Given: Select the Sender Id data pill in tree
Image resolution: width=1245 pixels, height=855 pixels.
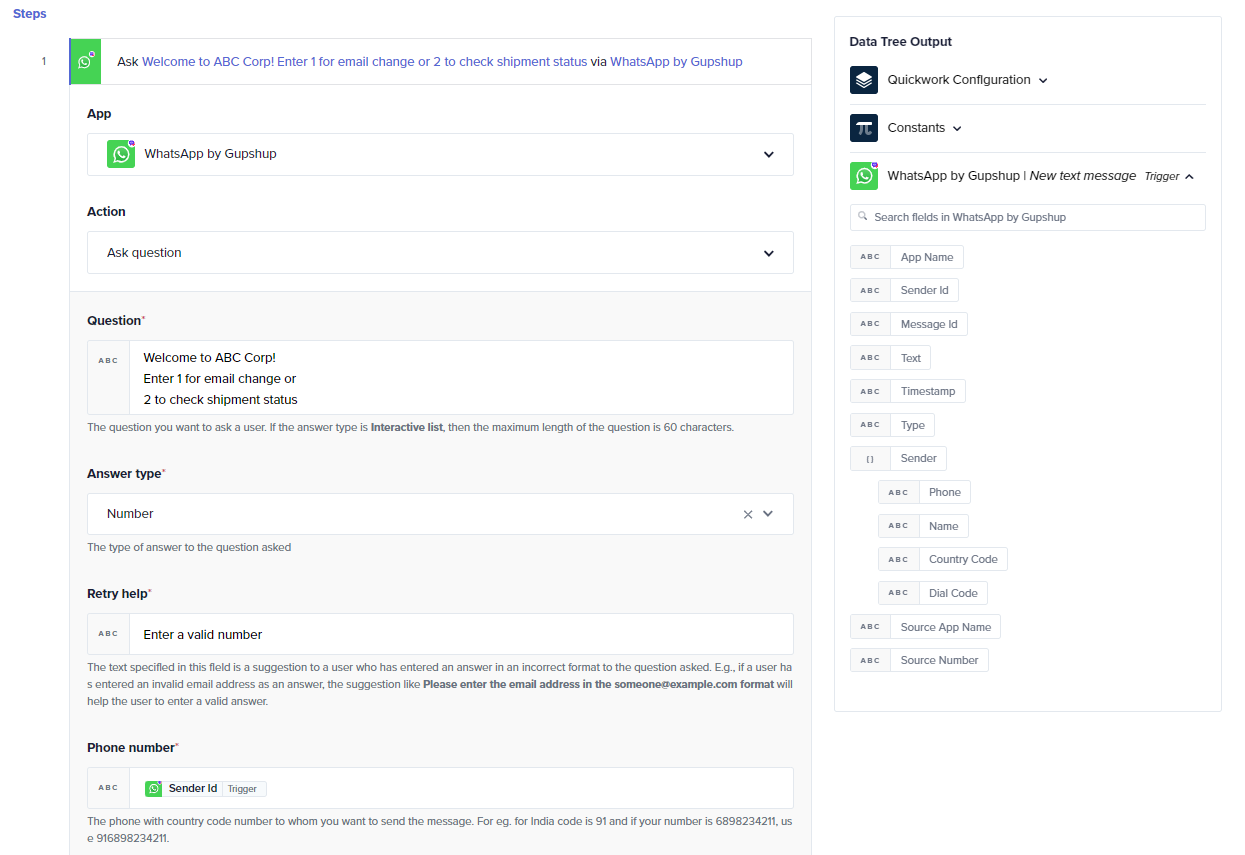Looking at the screenshot, I should 904,290.
